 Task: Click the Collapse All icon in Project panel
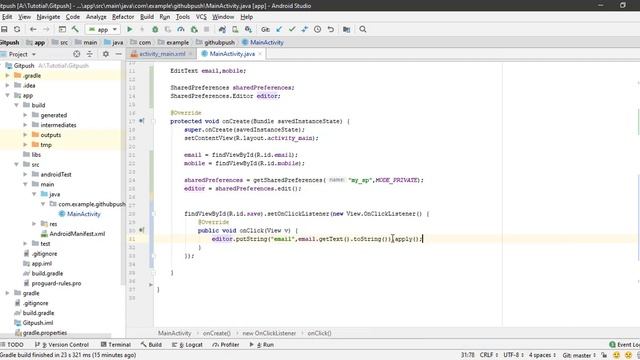click(90, 54)
